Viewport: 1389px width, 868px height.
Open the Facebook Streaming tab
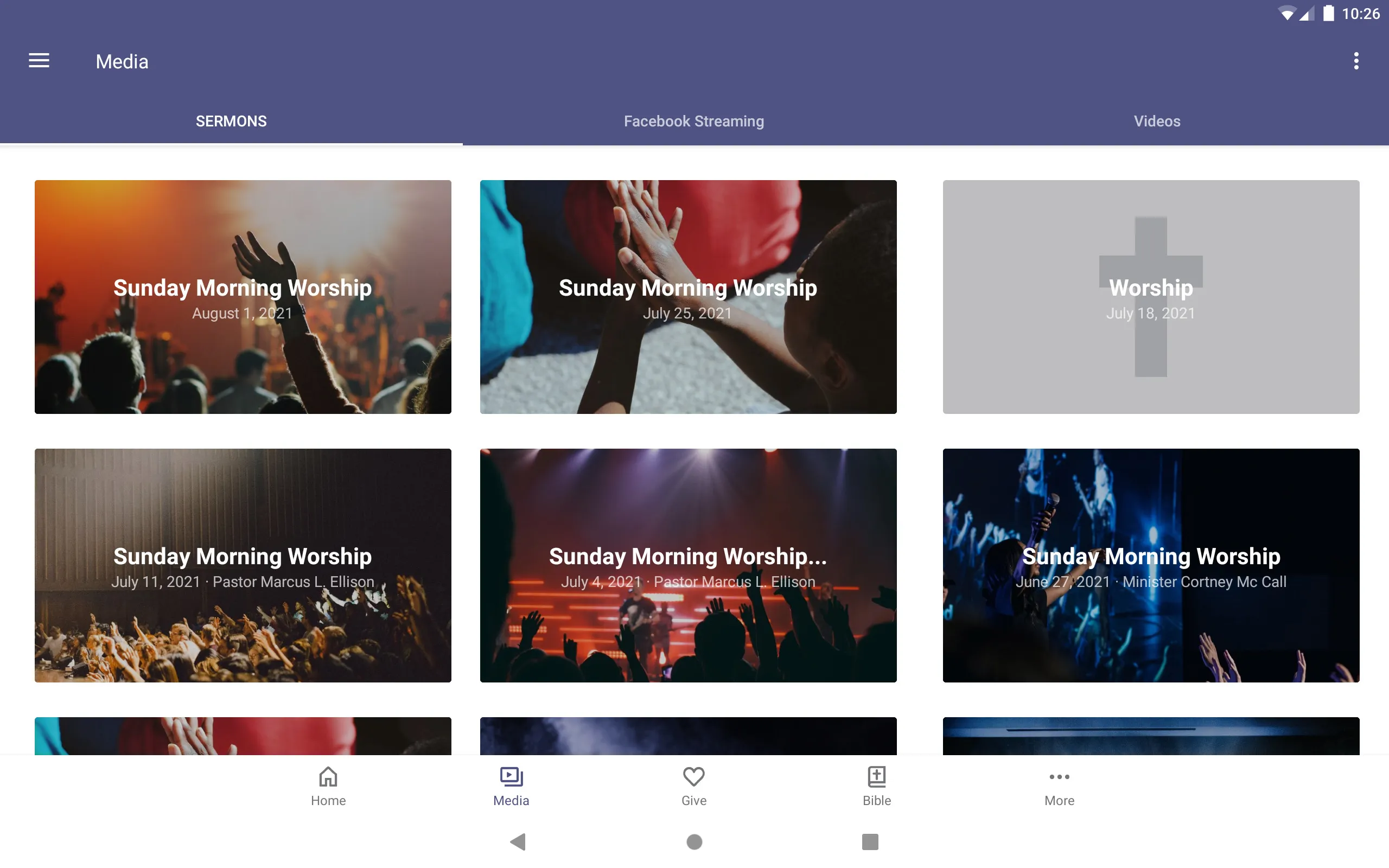pos(694,120)
